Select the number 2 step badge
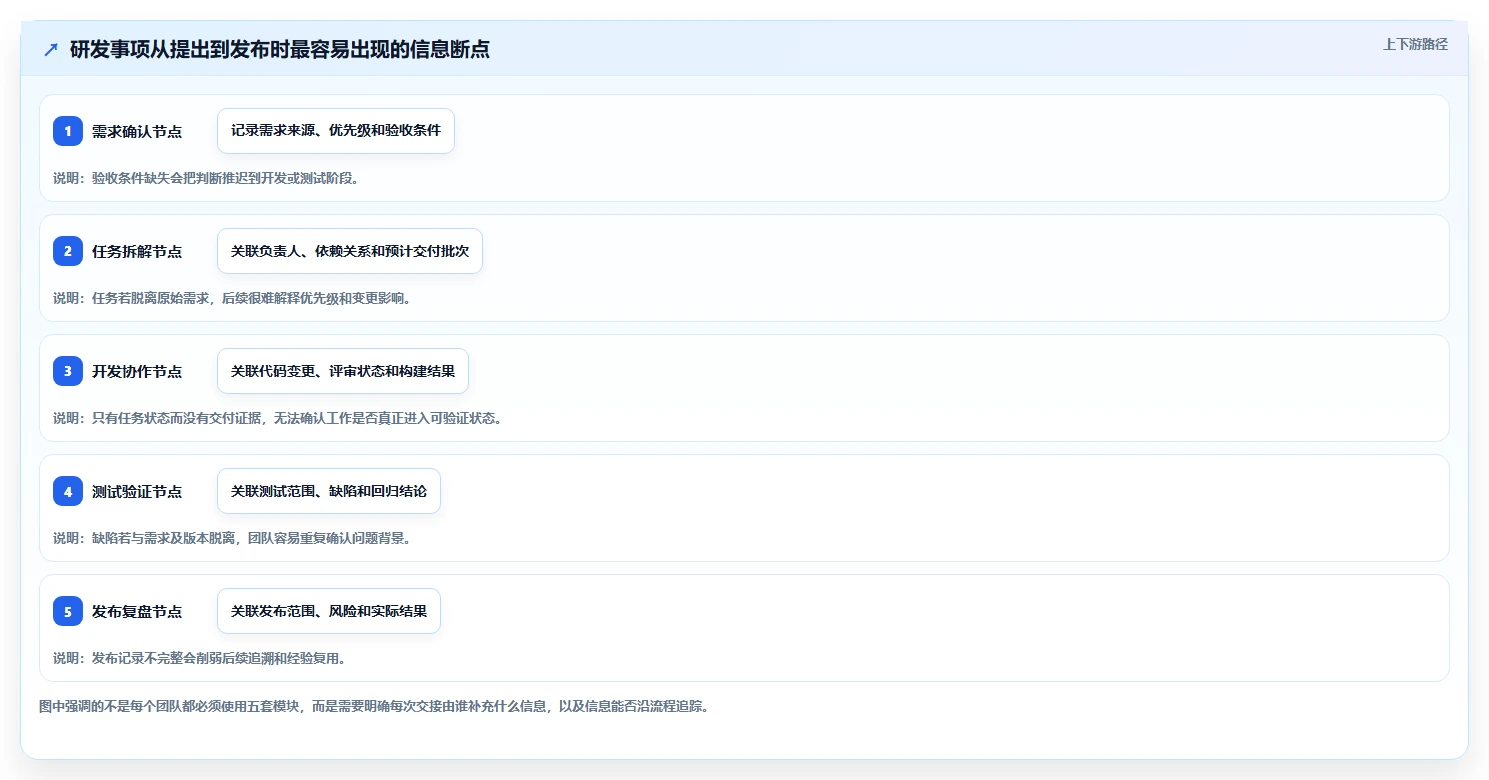1489x780 pixels. coord(68,251)
